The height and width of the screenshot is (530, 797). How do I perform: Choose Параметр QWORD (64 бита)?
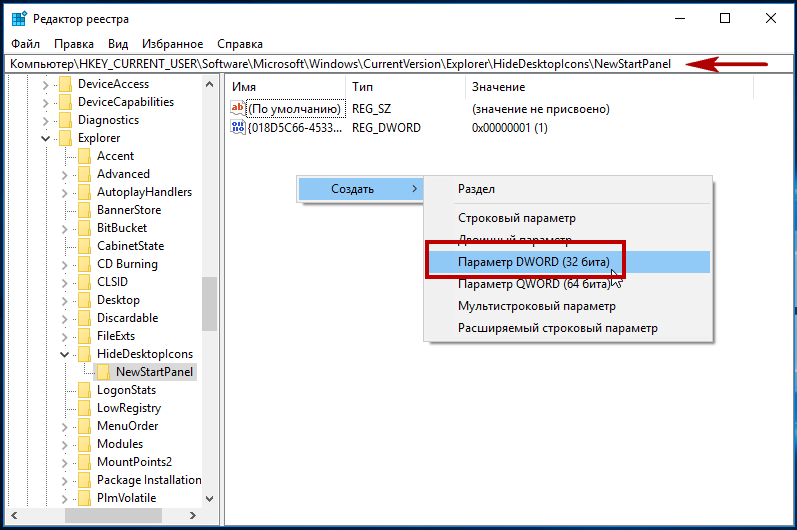pos(567,284)
